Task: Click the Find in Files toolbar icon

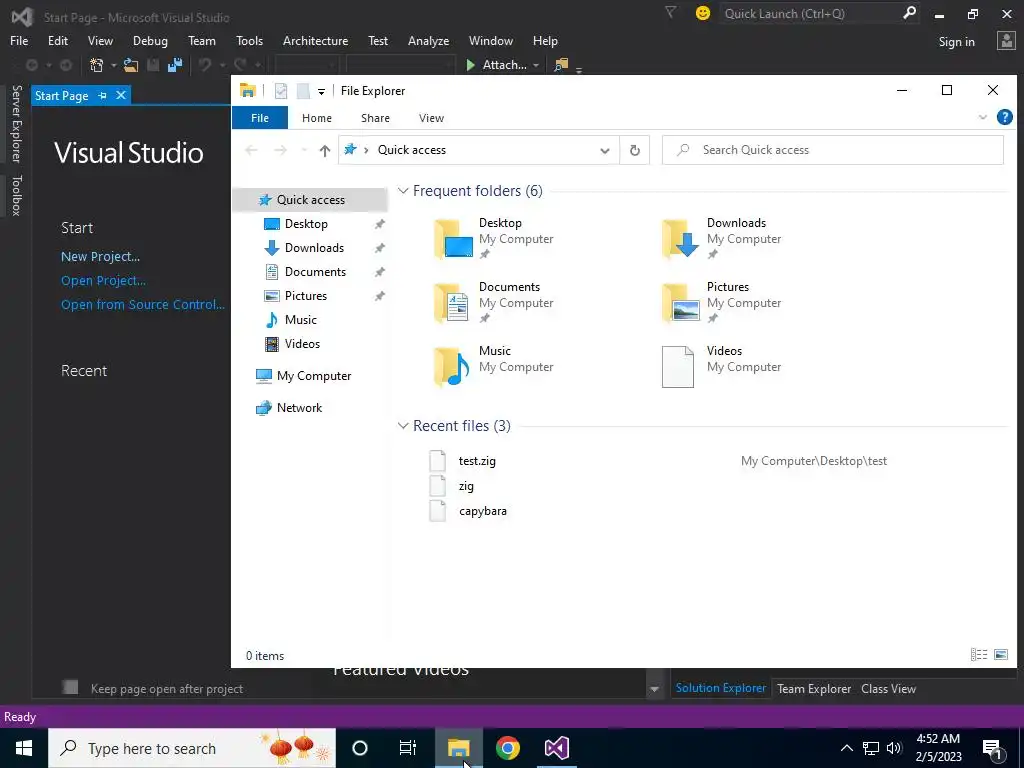Action: 561,65
